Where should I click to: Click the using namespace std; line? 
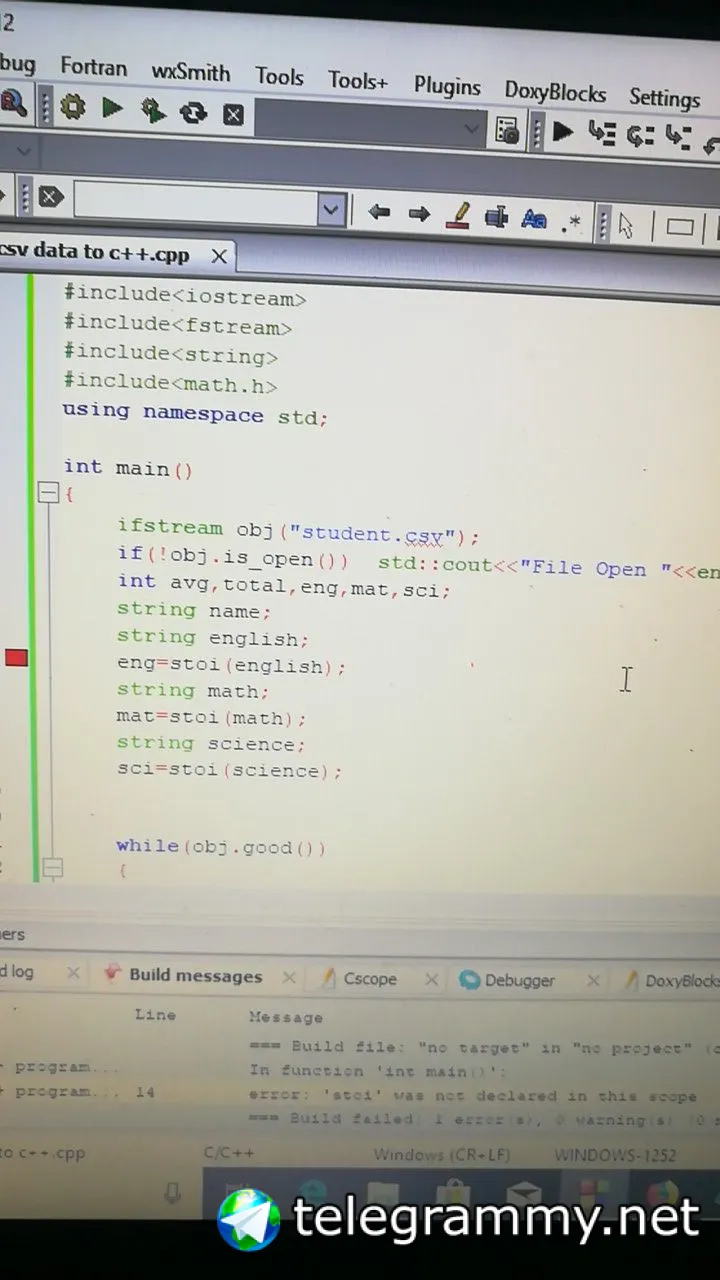[195, 412]
